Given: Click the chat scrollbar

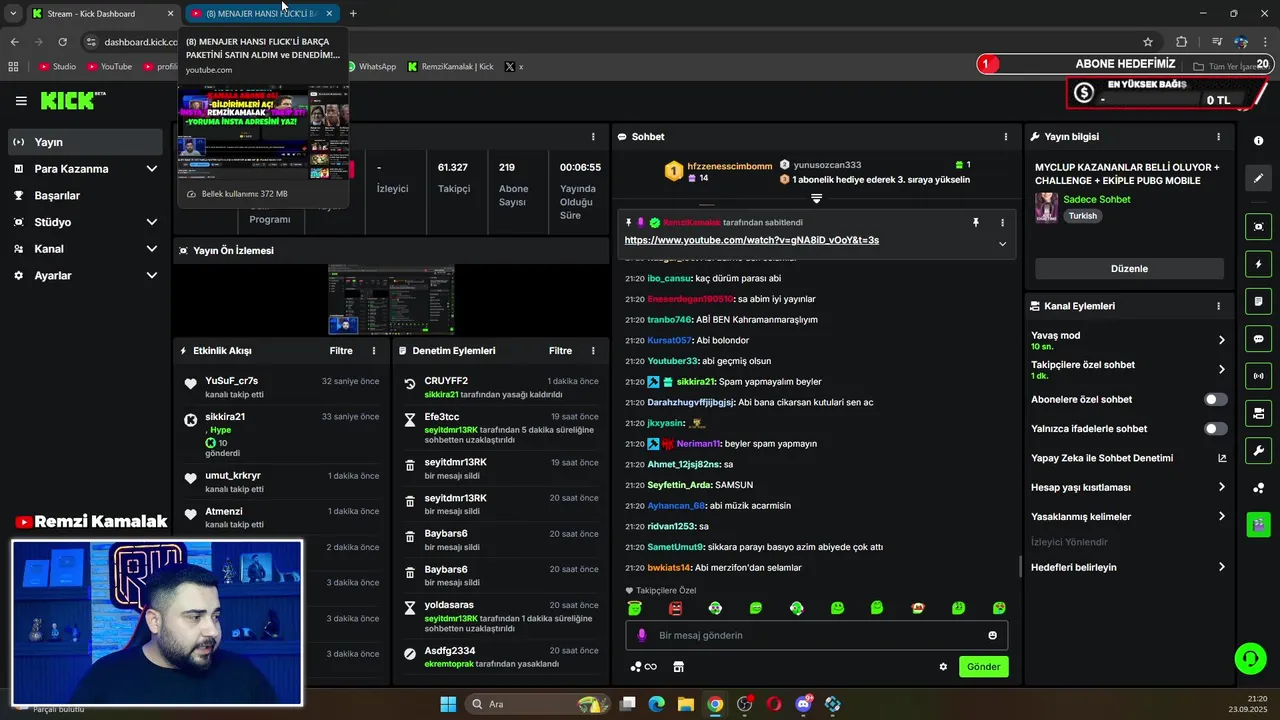Looking at the screenshot, I should [1020, 566].
